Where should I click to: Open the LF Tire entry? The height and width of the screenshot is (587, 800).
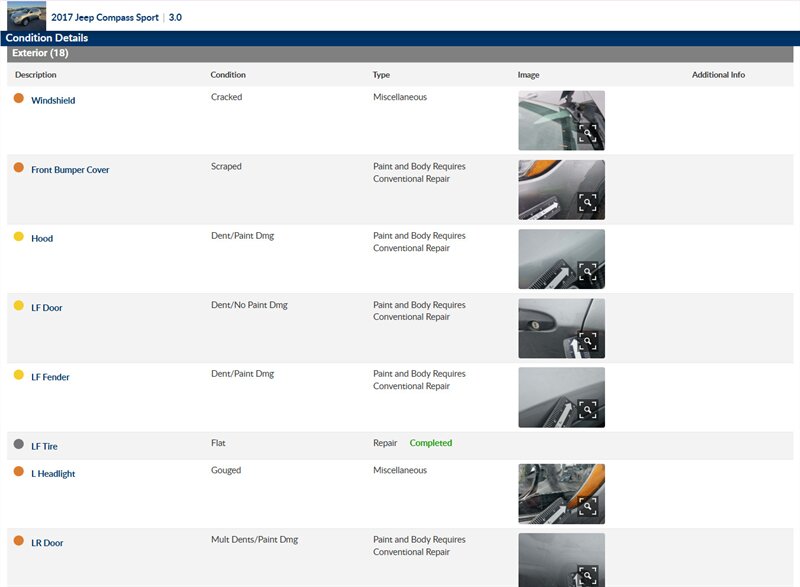pyautogui.click(x=45, y=446)
